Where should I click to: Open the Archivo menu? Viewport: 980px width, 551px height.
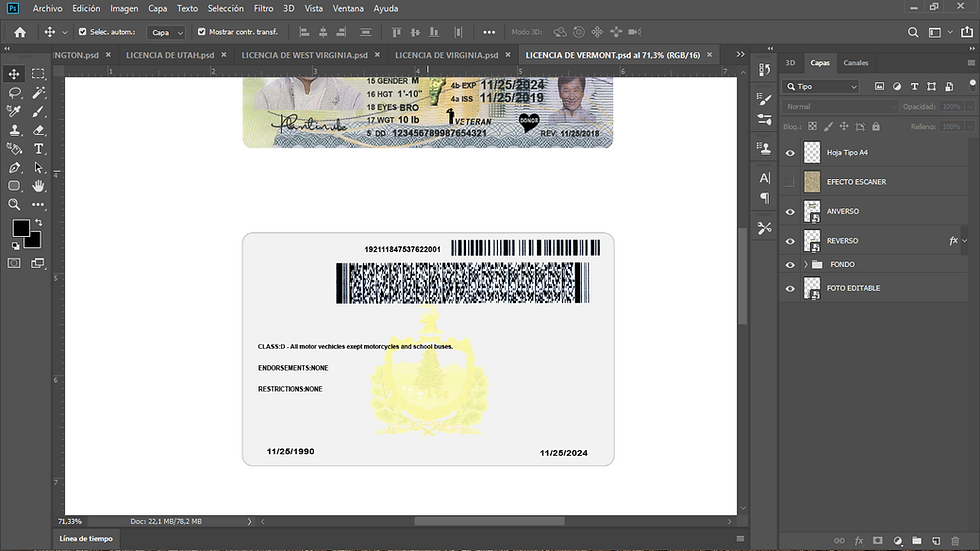tap(48, 8)
